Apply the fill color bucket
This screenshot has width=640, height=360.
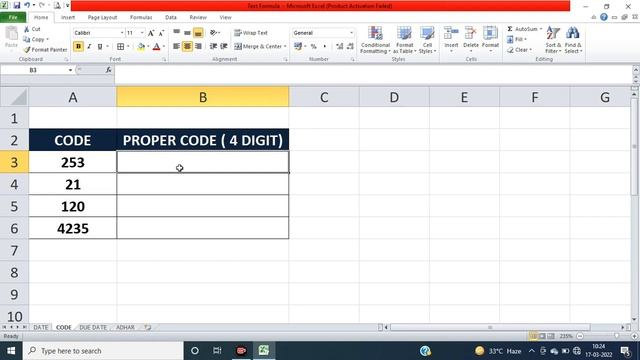click(141, 47)
